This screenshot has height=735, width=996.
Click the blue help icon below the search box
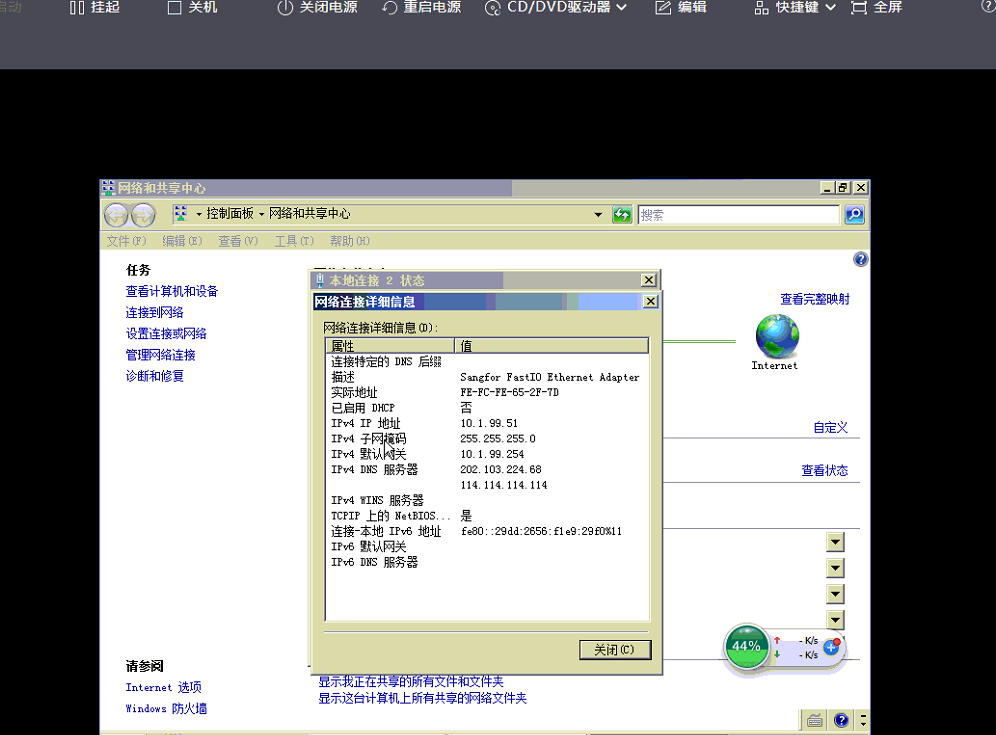[x=861, y=259]
